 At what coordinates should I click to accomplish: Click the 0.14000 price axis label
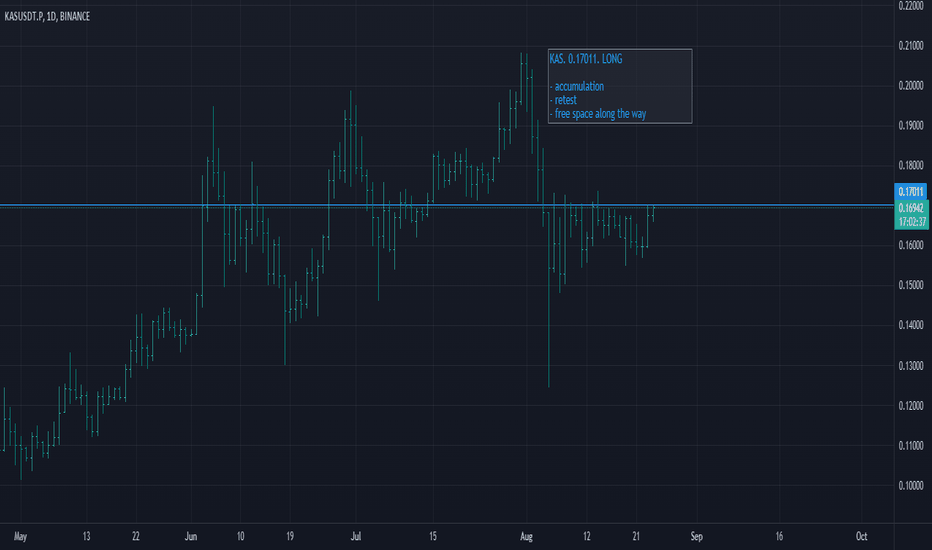(x=911, y=325)
